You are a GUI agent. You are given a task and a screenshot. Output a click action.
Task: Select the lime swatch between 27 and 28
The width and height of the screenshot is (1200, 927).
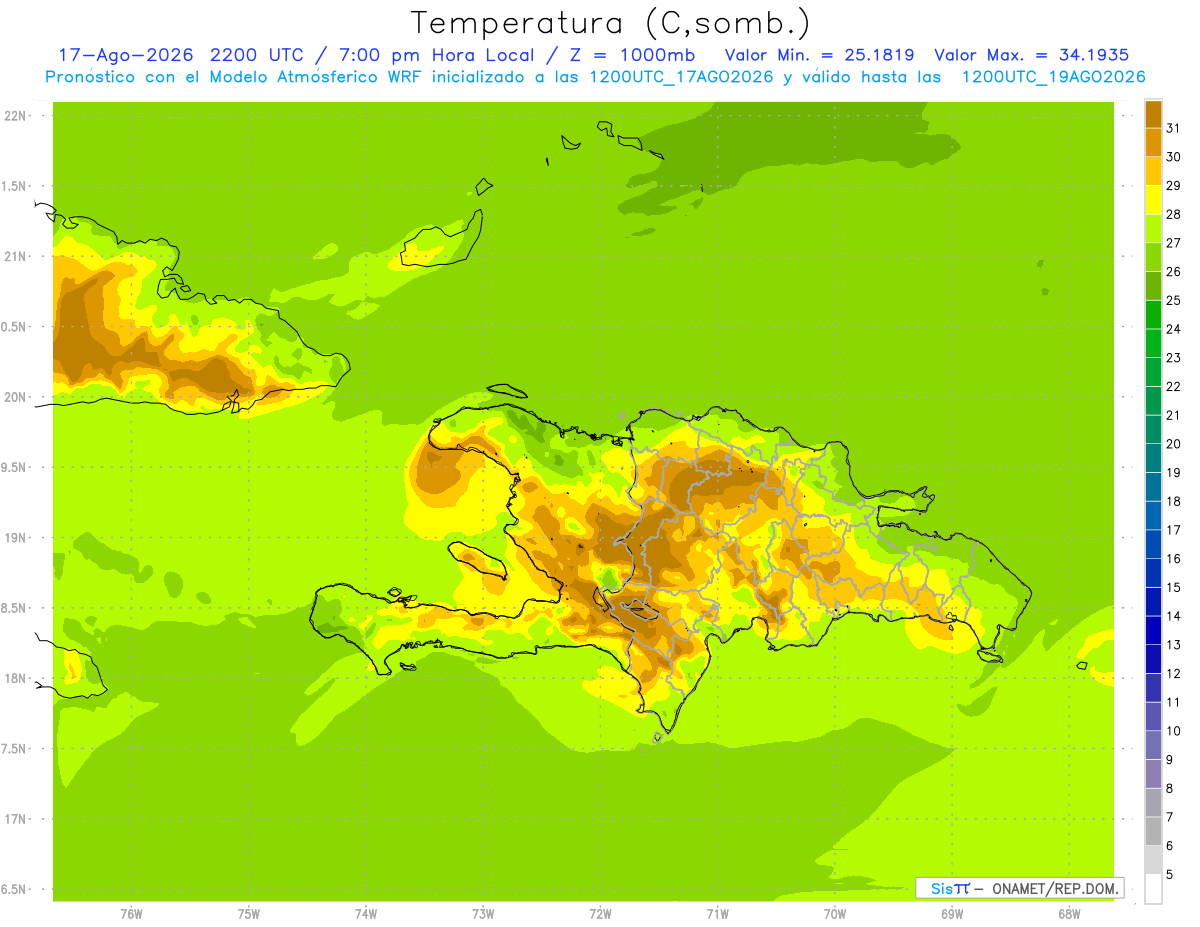coord(1153,229)
